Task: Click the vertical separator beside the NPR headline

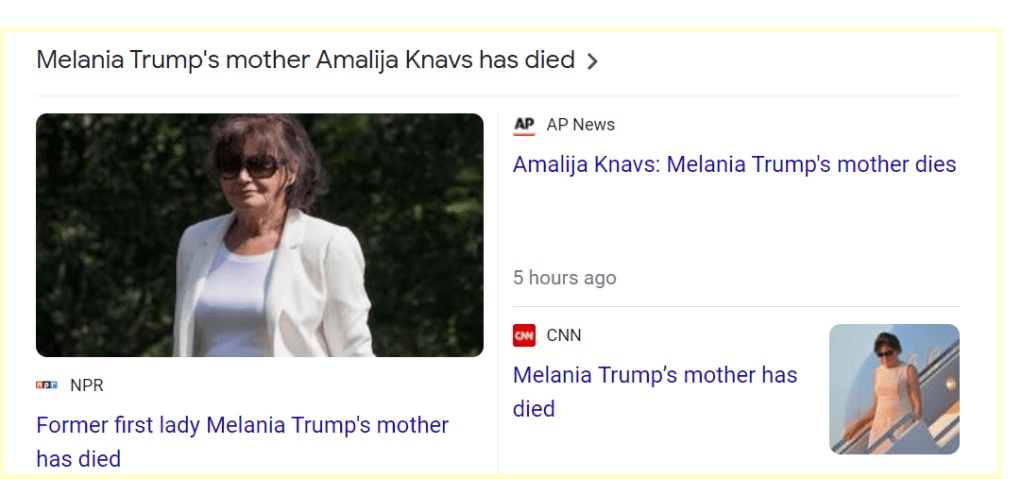Action: (498, 420)
